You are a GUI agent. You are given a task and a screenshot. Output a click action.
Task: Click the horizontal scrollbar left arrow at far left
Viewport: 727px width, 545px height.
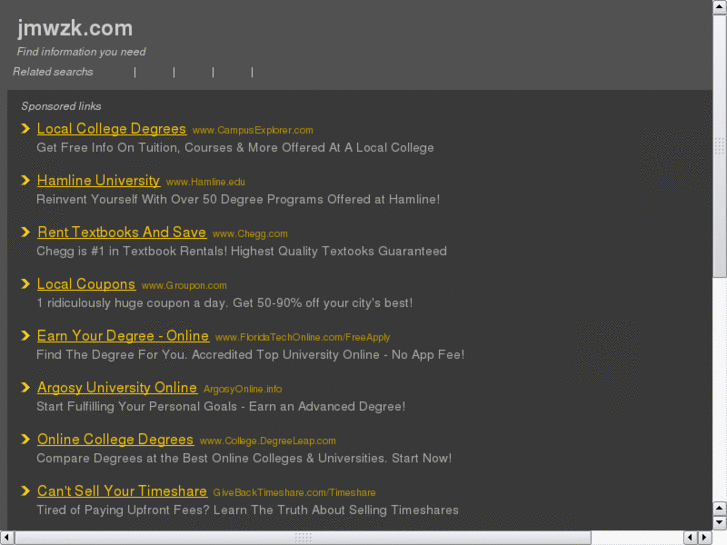pos(7,538)
